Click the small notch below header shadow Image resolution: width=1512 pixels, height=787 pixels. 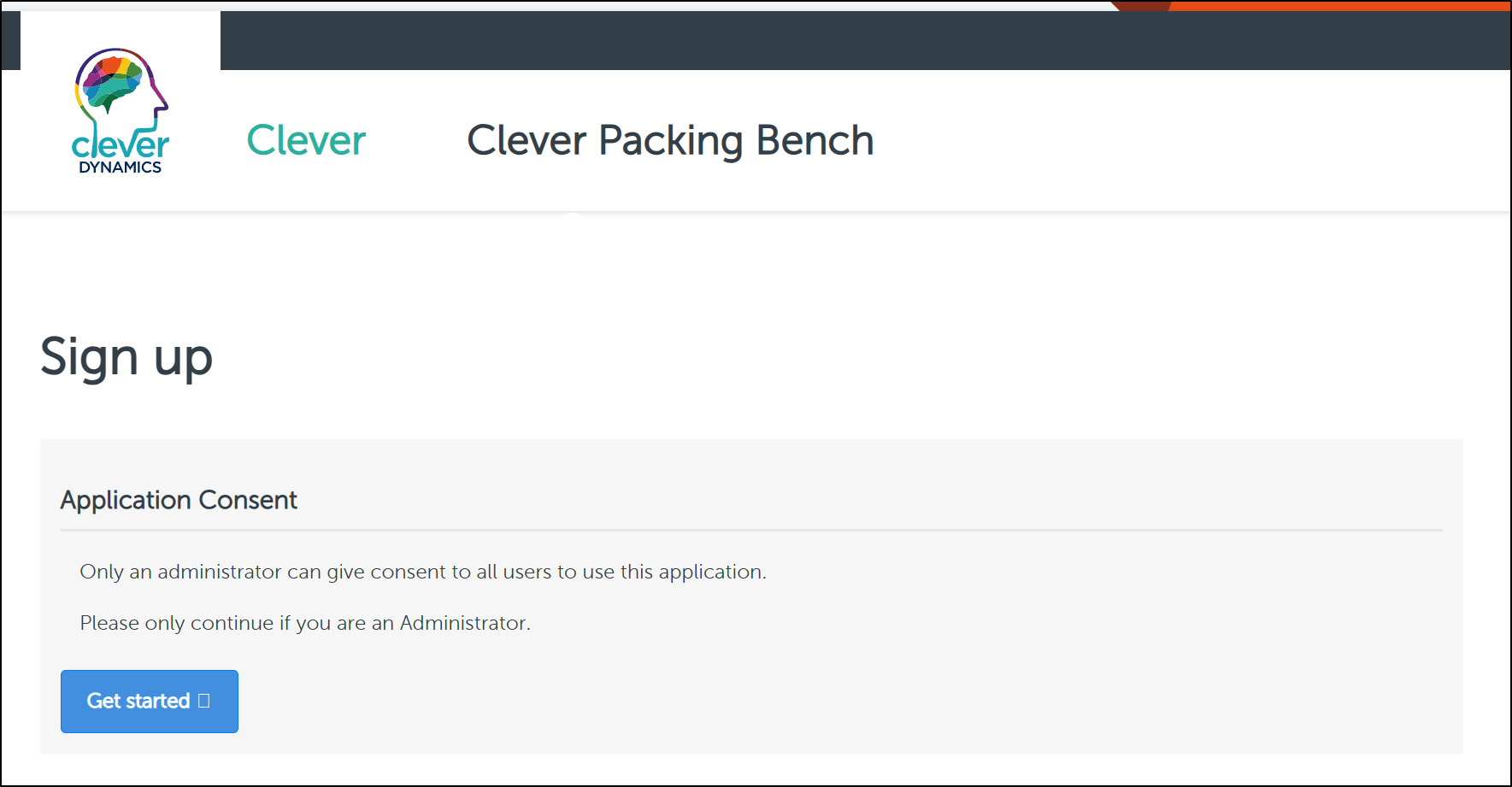point(573,214)
